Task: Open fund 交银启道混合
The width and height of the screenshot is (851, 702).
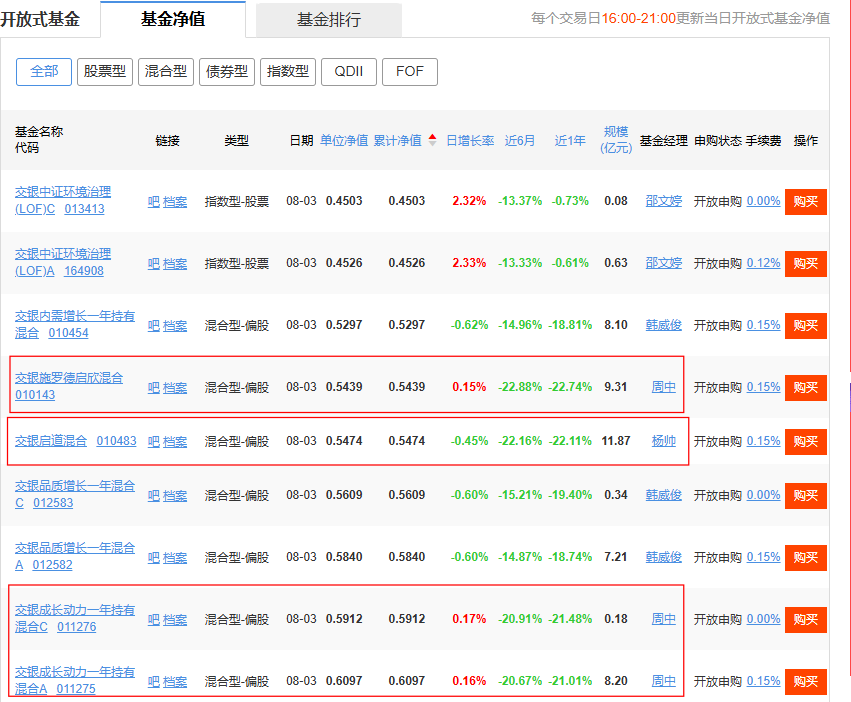Action: [51, 441]
